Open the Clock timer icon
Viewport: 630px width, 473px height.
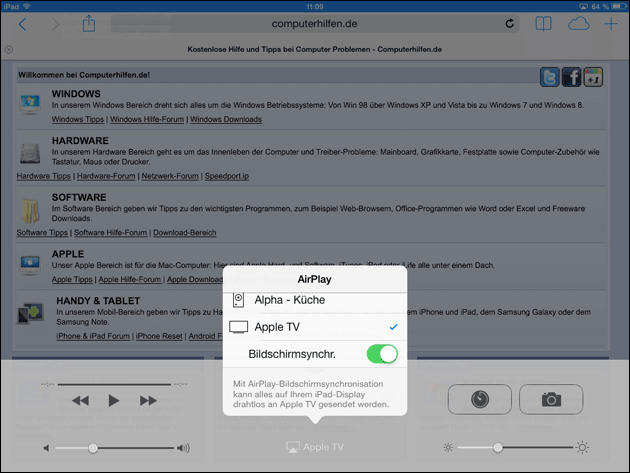point(480,399)
